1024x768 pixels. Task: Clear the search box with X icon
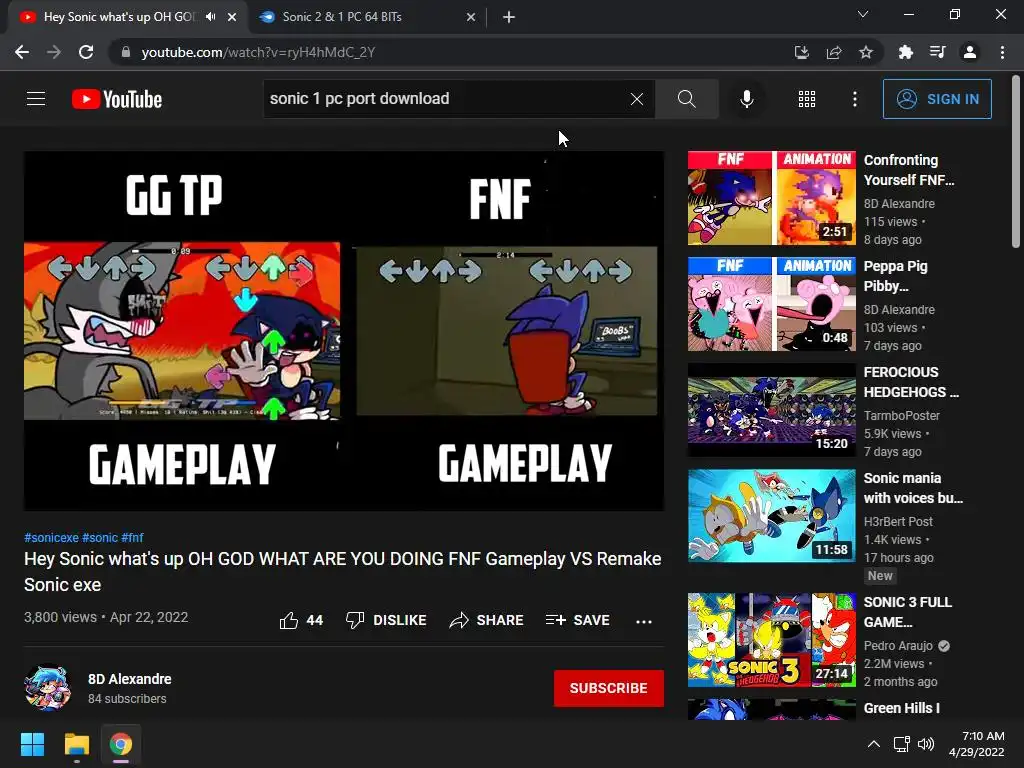point(637,99)
